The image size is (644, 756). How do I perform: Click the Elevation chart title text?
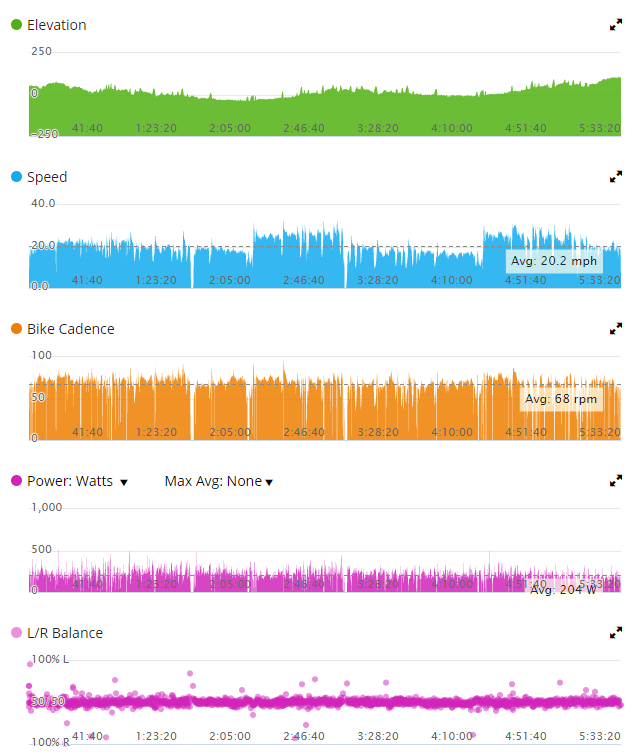point(56,25)
